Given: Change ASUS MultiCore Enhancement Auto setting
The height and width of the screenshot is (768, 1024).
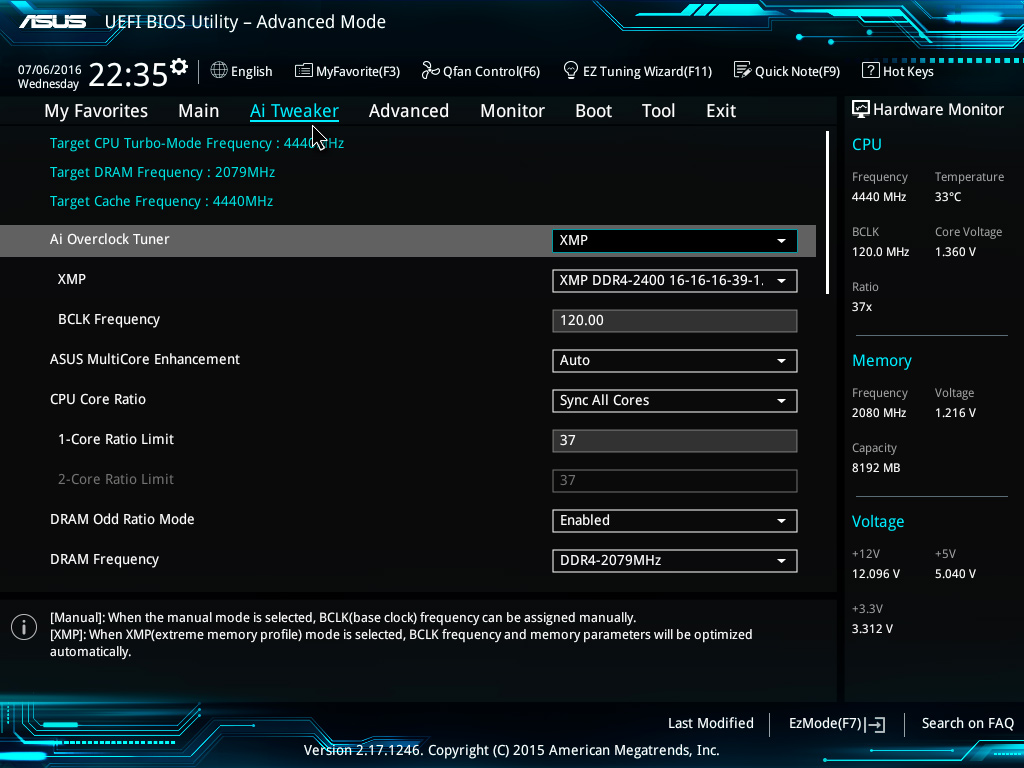Looking at the screenshot, I should tap(674, 361).
